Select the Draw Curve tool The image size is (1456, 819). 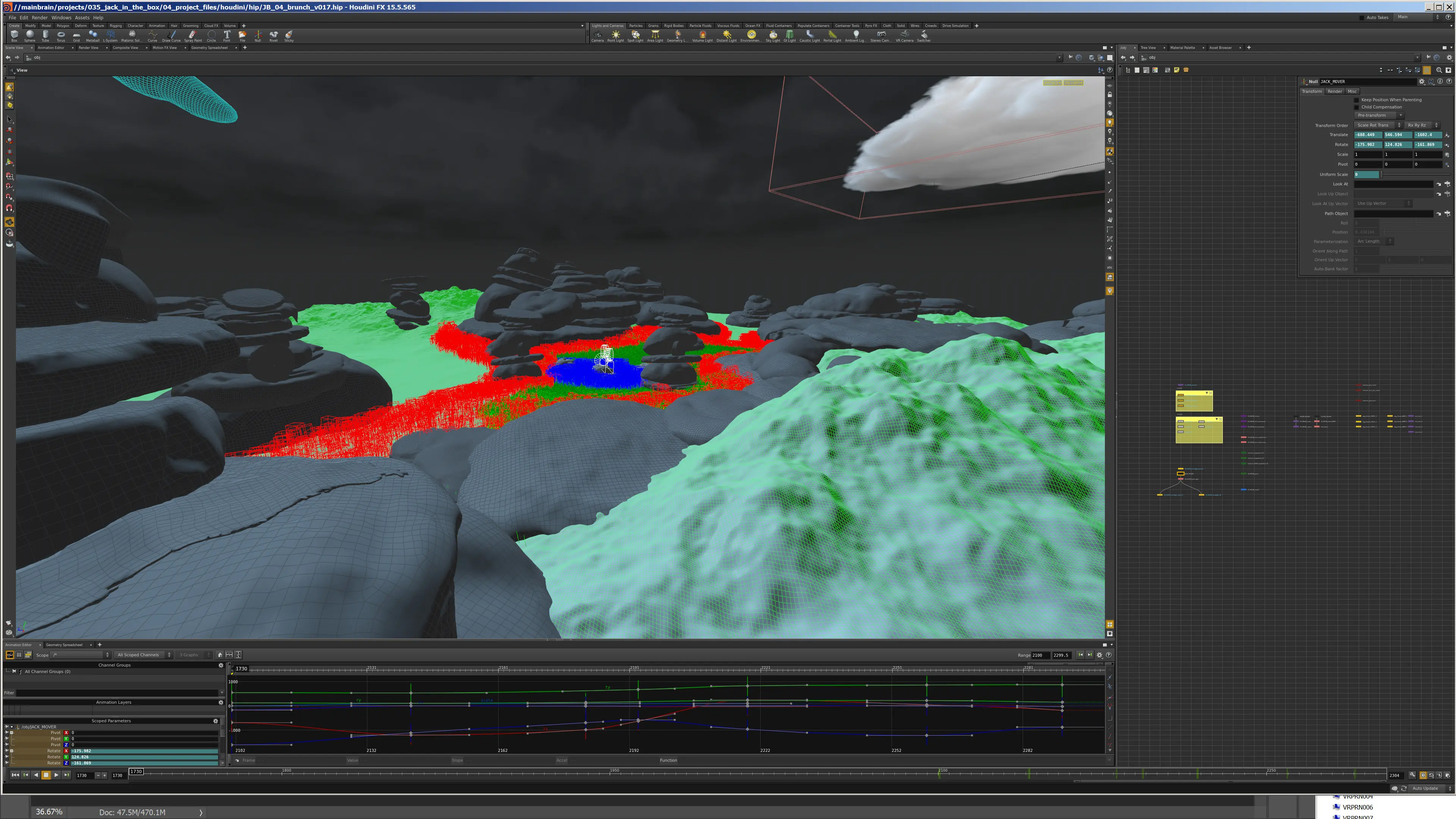pos(171,36)
